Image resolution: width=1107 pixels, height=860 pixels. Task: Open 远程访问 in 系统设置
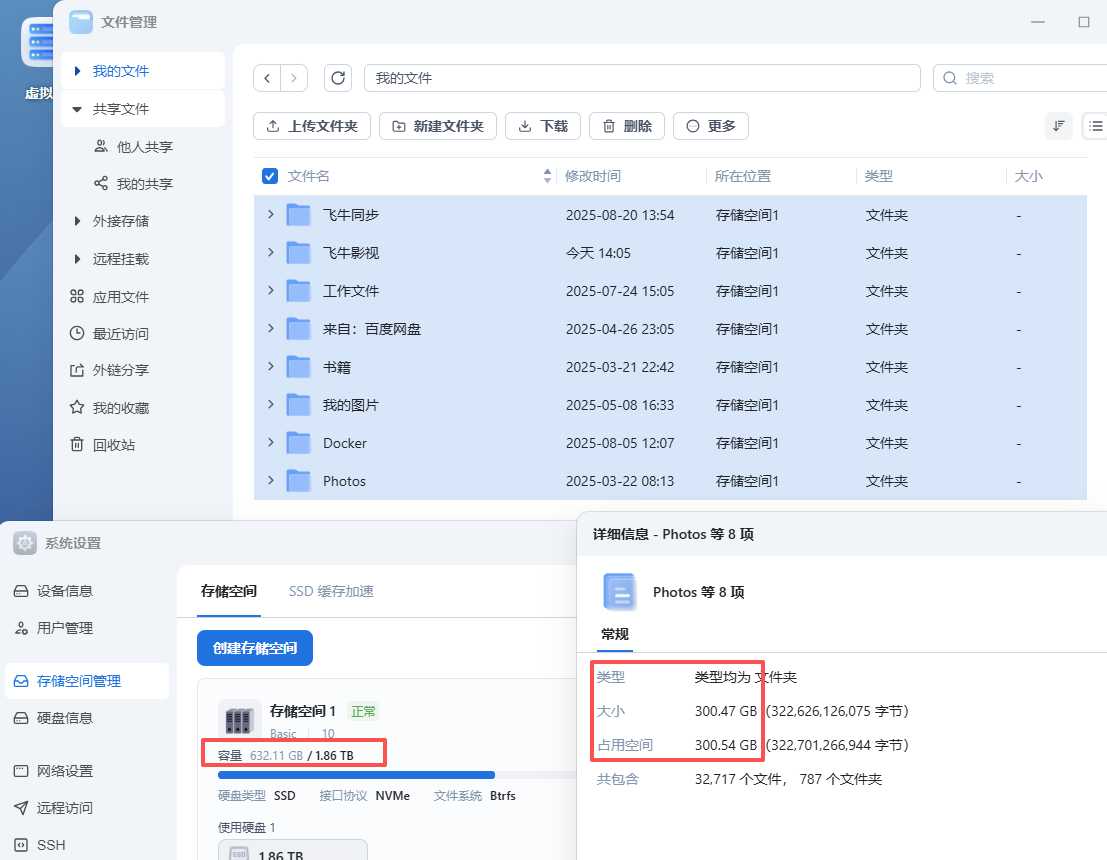click(x=54, y=808)
